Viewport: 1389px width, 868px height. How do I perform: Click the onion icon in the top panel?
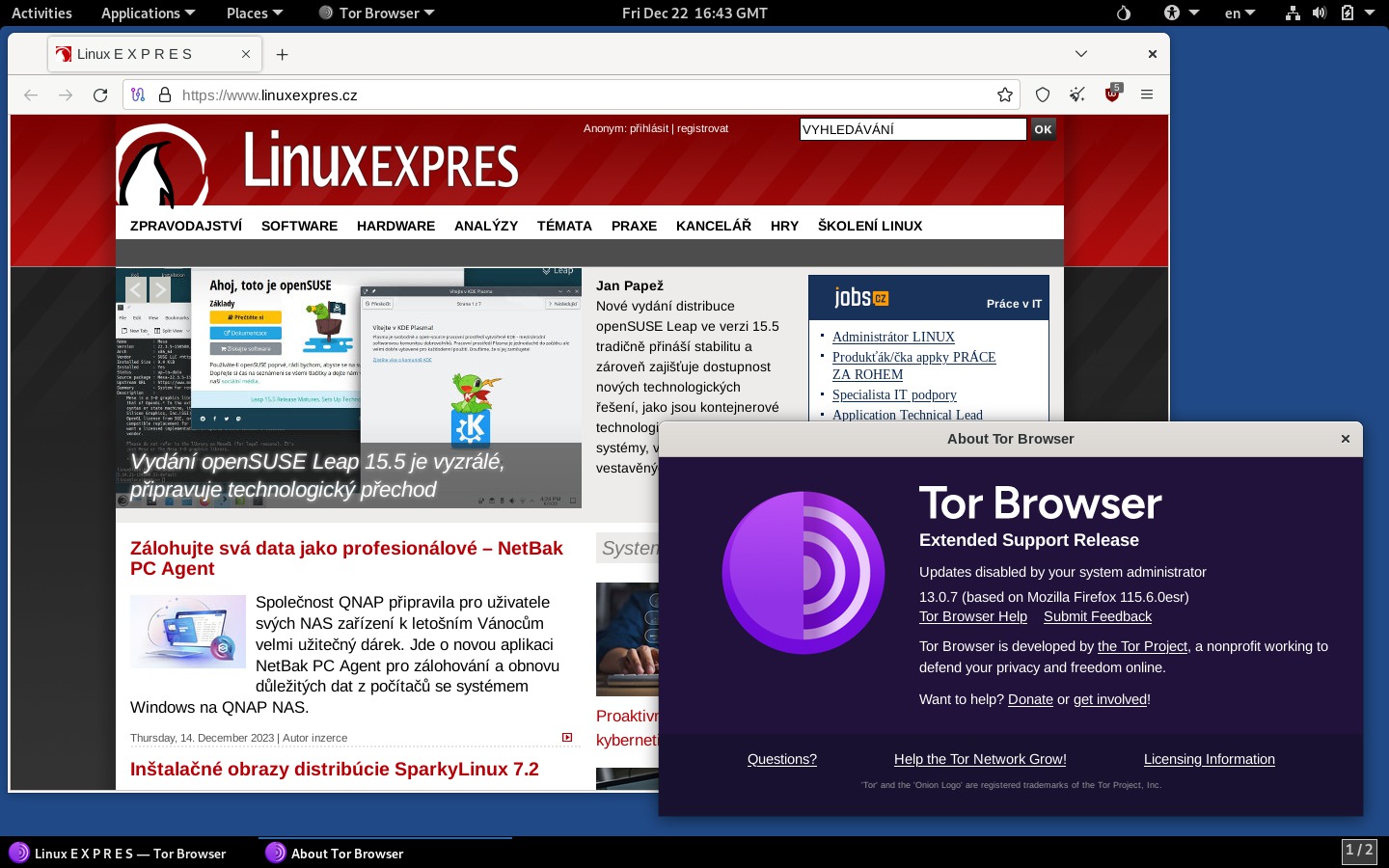tap(1123, 13)
